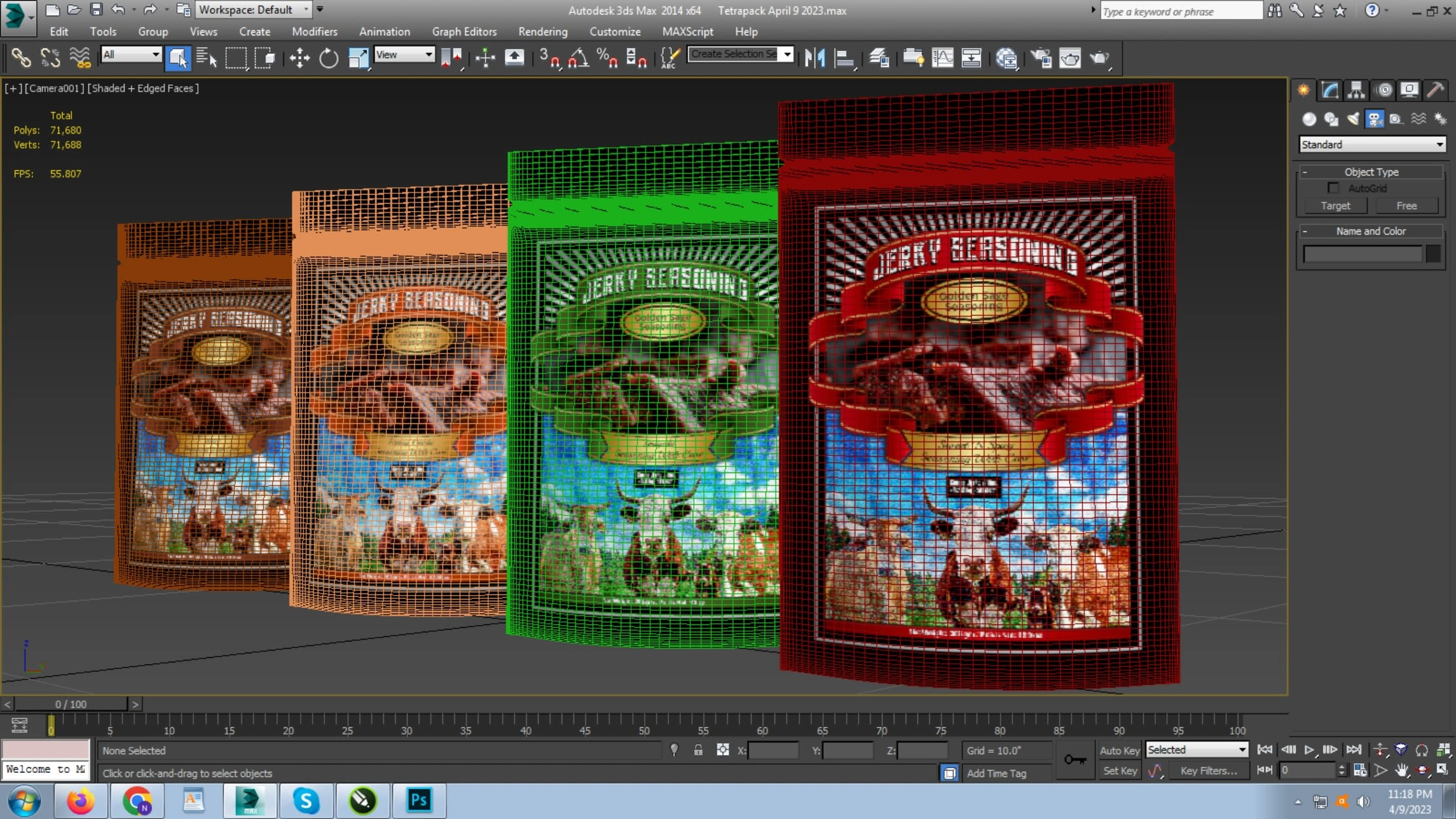The image size is (1456, 819).
Task: Toggle the selection lock icon
Action: click(698, 750)
